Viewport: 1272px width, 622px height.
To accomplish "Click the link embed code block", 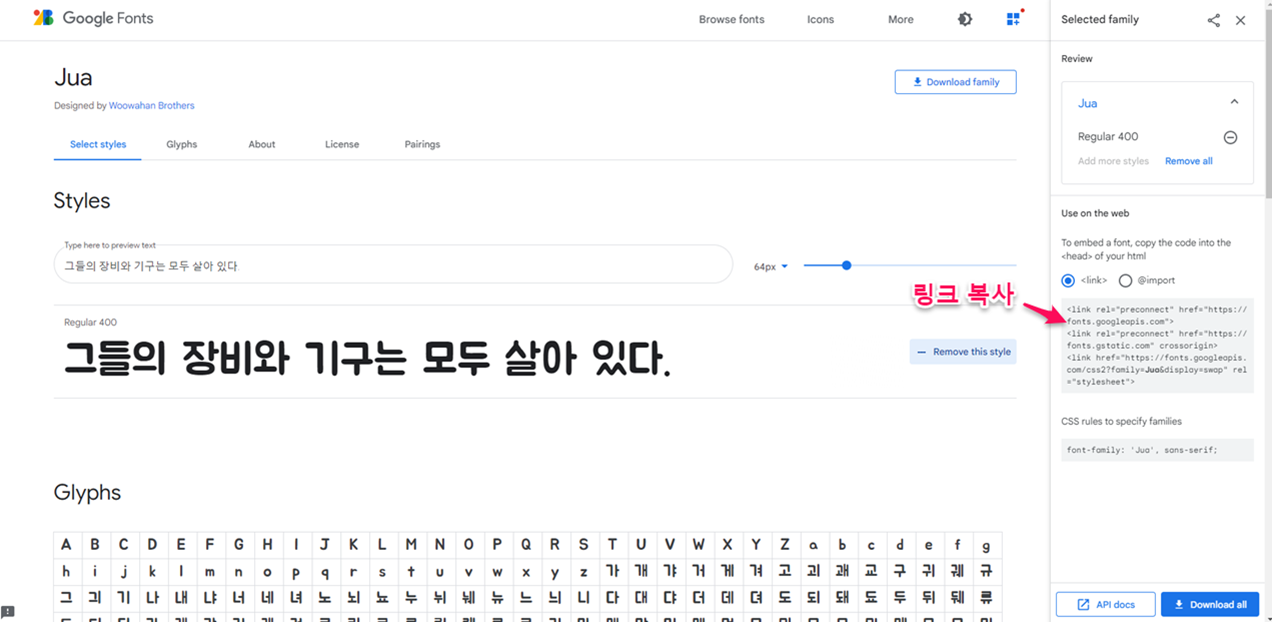I will 1157,345.
